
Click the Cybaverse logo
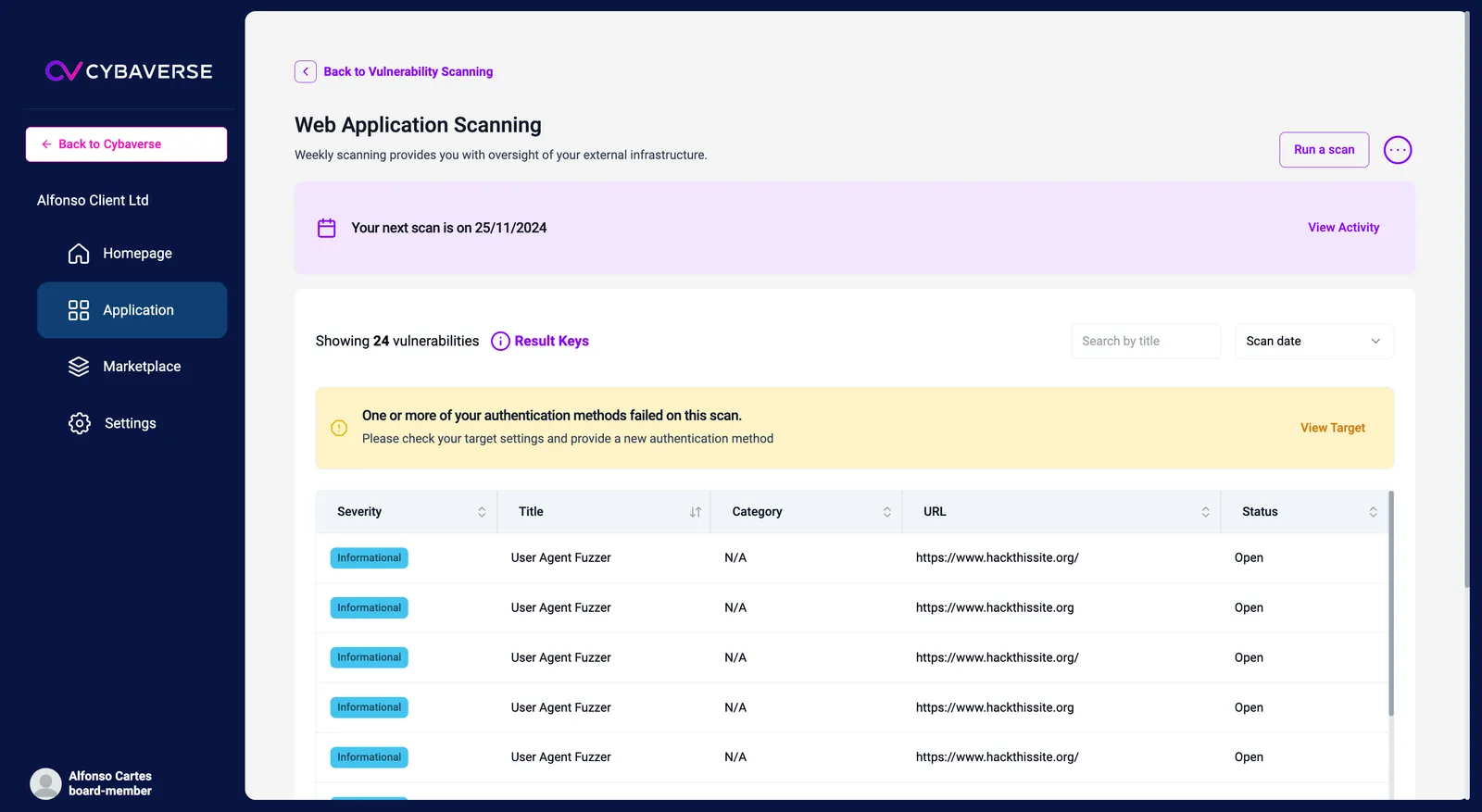tap(129, 71)
